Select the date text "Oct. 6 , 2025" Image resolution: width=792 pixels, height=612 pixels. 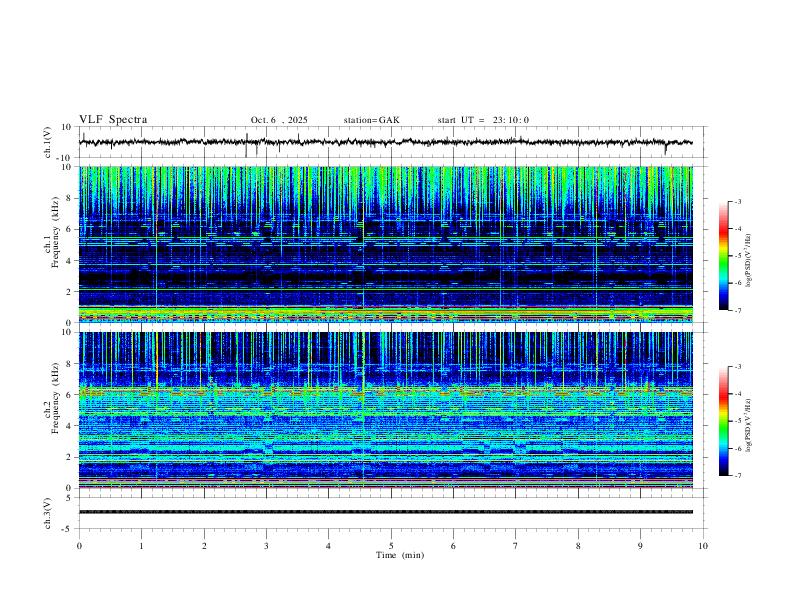point(279,120)
